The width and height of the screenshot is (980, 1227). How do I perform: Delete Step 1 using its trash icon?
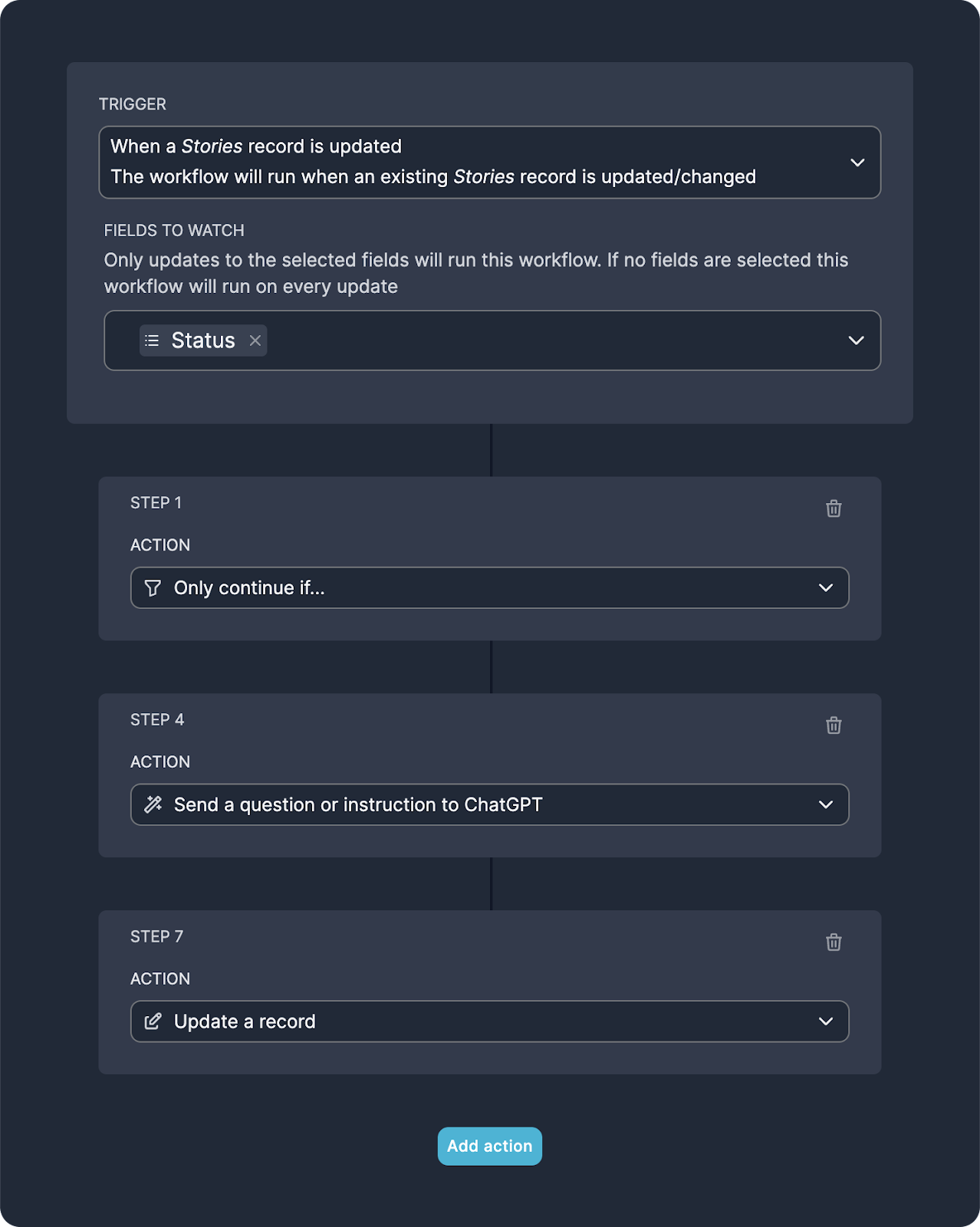(x=834, y=508)
